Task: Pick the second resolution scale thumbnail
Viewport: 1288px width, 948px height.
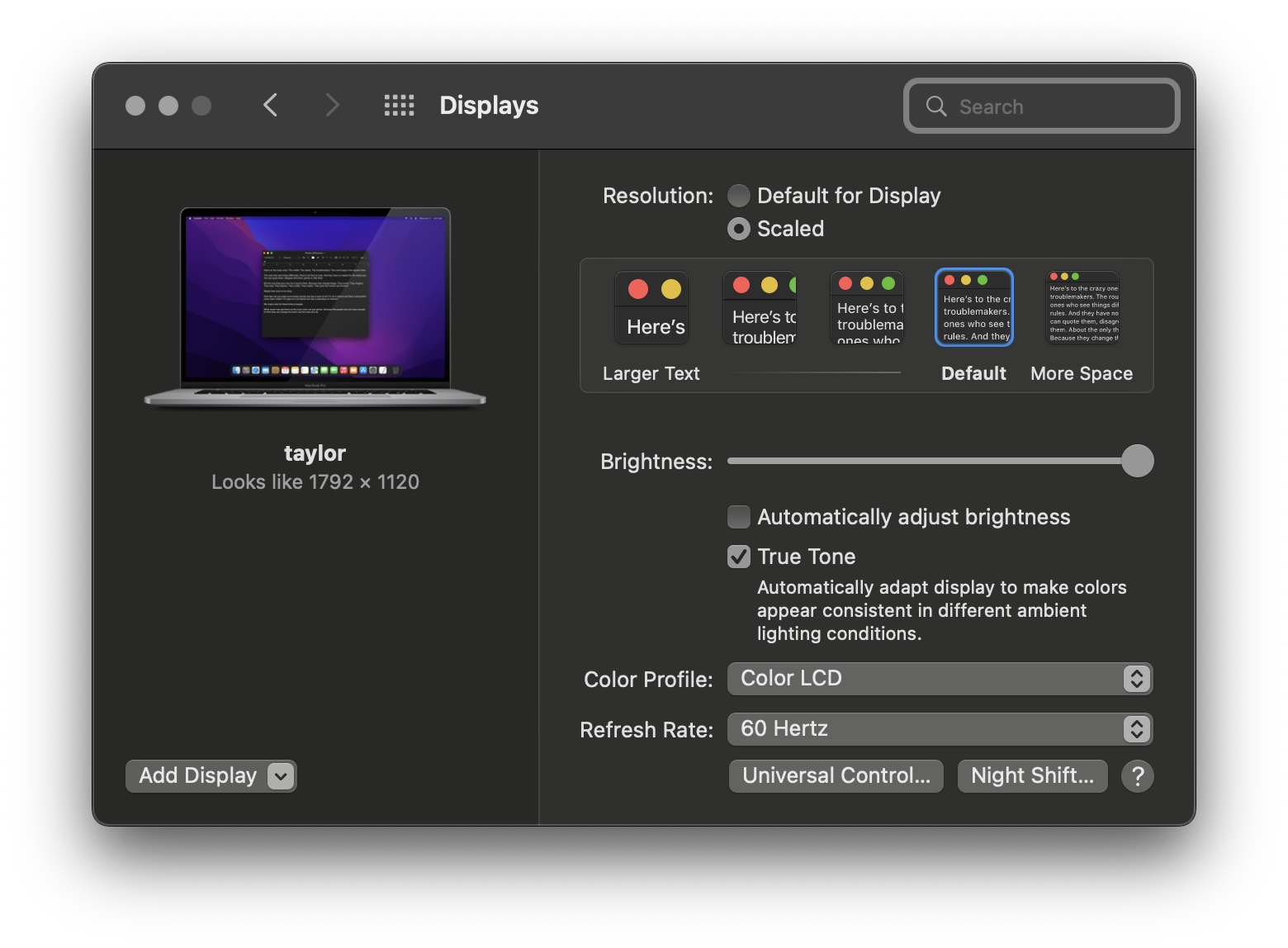Action: (760, 308)
